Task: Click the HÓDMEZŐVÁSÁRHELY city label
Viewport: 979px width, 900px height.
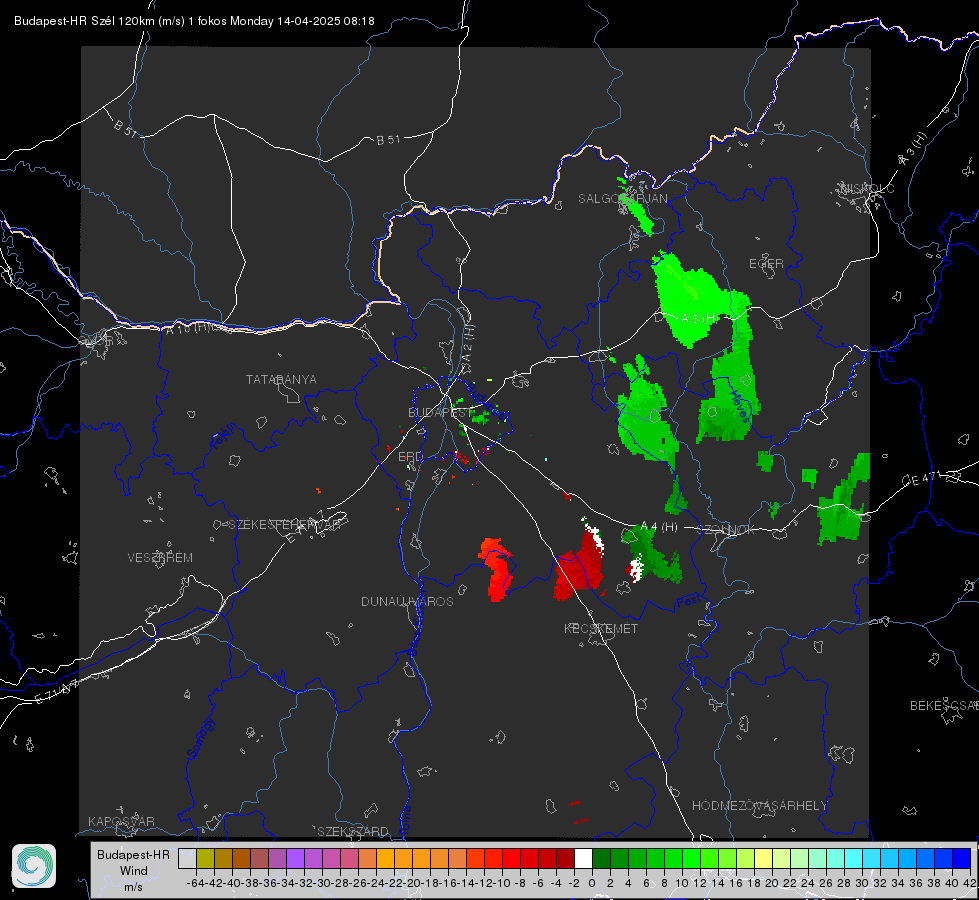Action: coord(759,805)
